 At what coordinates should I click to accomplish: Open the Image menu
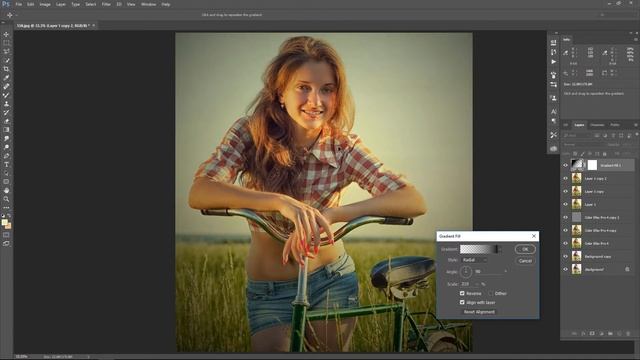point(45,4)
